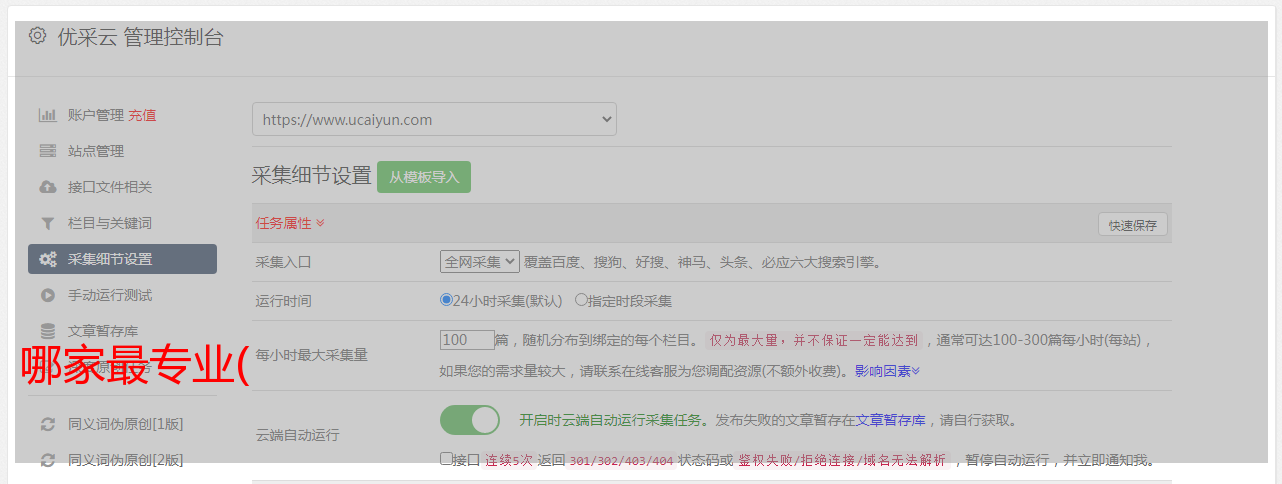
Task: Click the red 充值 link
Action: click(x=142, y=115)
